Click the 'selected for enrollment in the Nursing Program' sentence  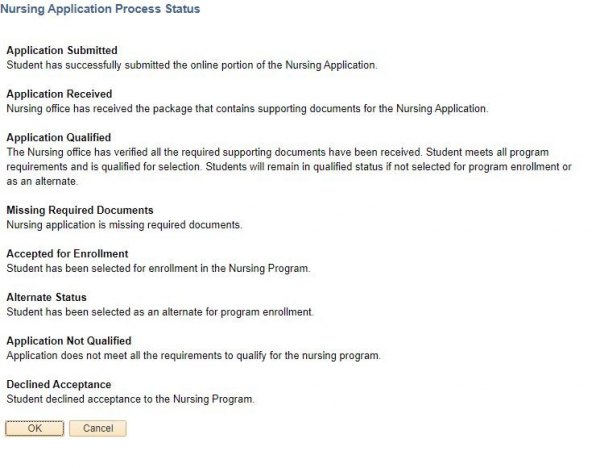(158, 268)
